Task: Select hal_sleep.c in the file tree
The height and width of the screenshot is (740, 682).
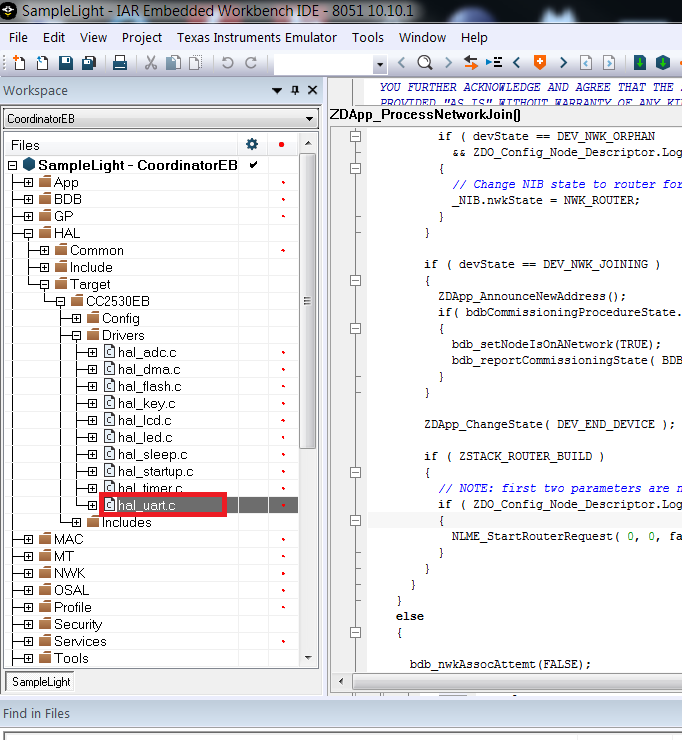Action: pos(152,454)
